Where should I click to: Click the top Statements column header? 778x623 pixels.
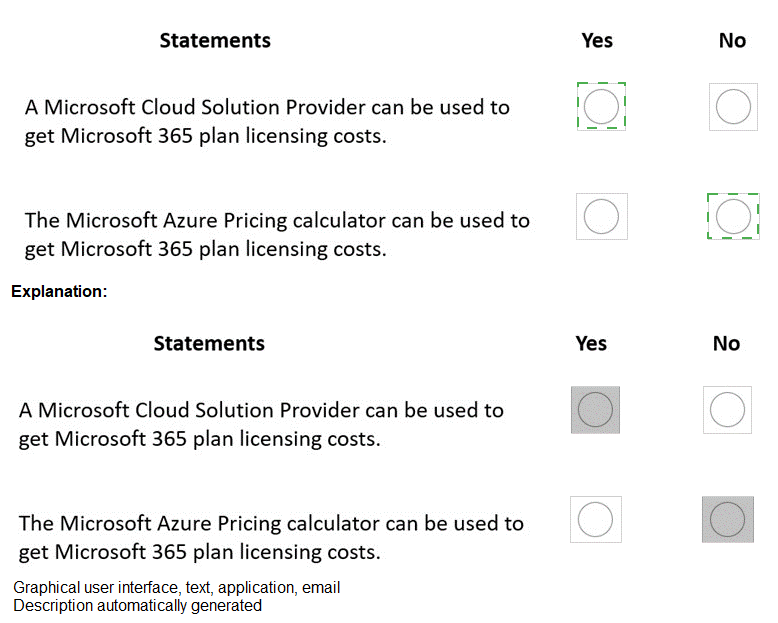click(215, 40)
